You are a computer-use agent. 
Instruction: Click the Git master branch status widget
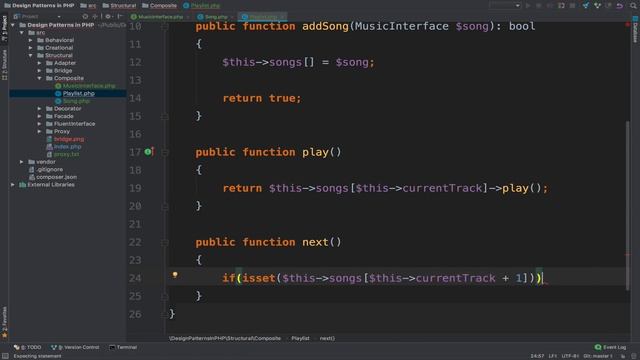pyautogui.click(x=598, y=356)
